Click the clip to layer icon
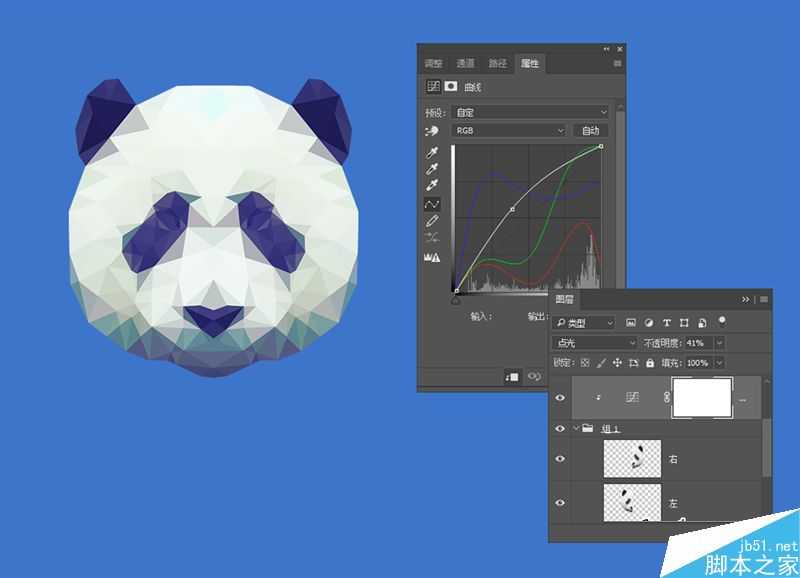Screen dimensions: 800x578 (513, 376)
